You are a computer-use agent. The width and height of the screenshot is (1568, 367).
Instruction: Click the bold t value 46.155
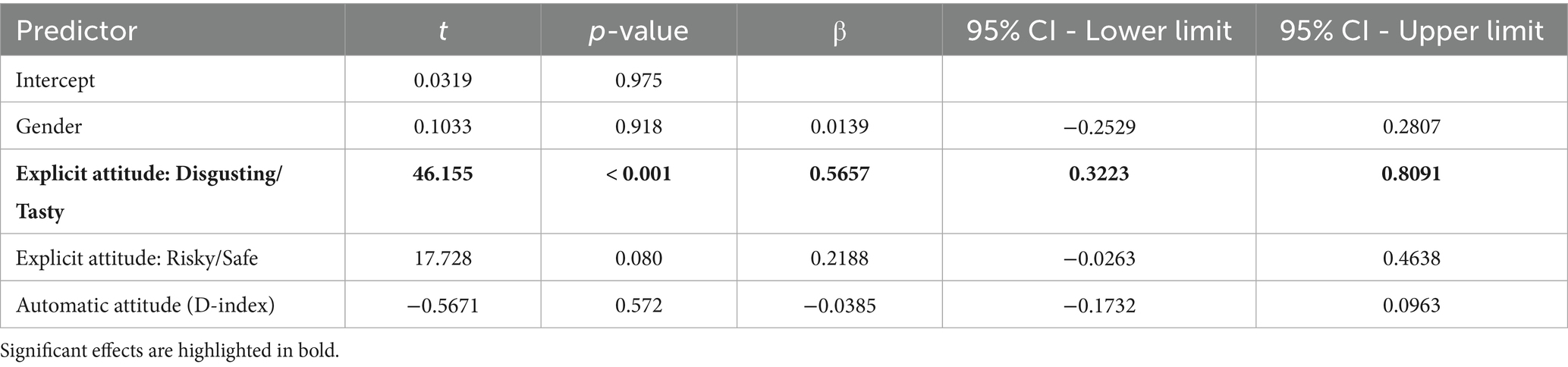[x=443, y=174]
